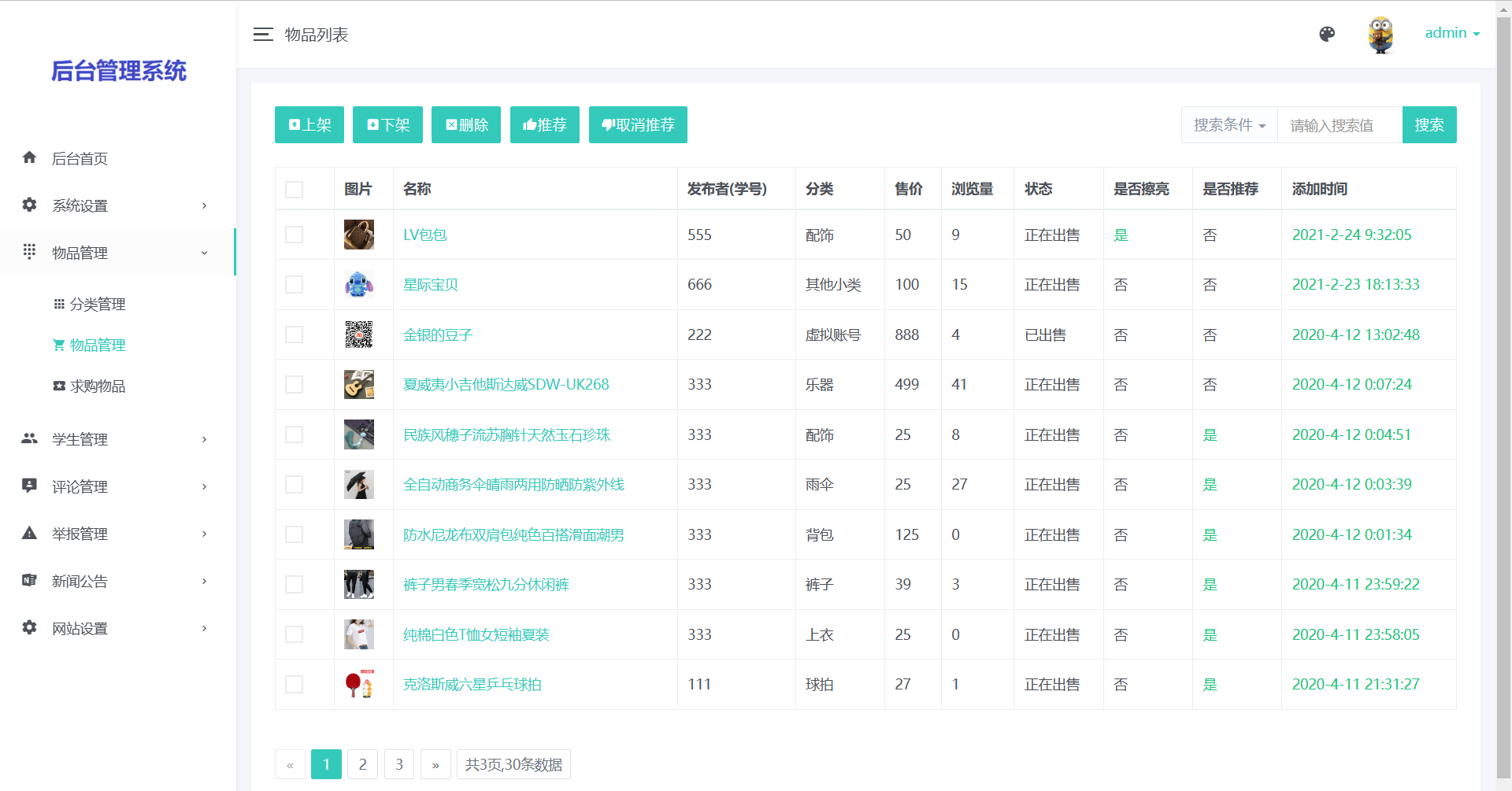Viewport: 1512px width, 791px height.
Task: Click the gear icon beside 网站设置
Action: (29, 627)
